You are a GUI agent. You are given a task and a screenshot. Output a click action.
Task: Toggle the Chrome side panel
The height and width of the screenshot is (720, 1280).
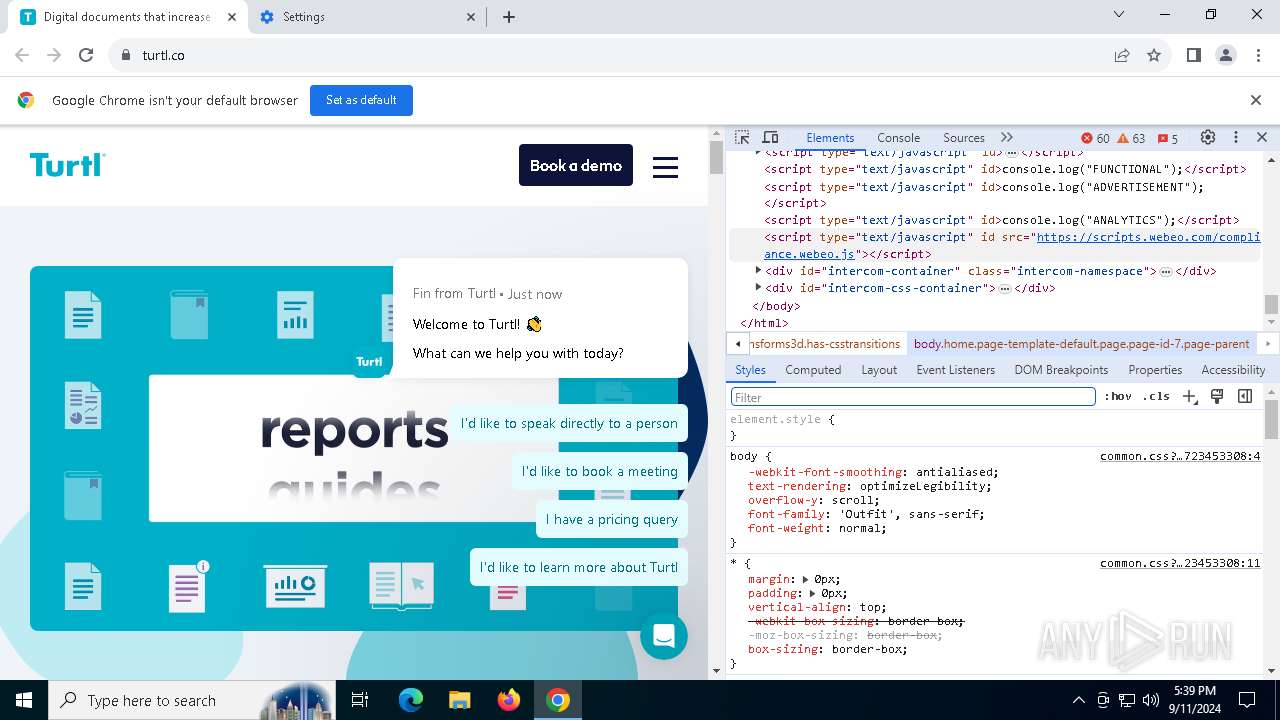pos(1194,55)
